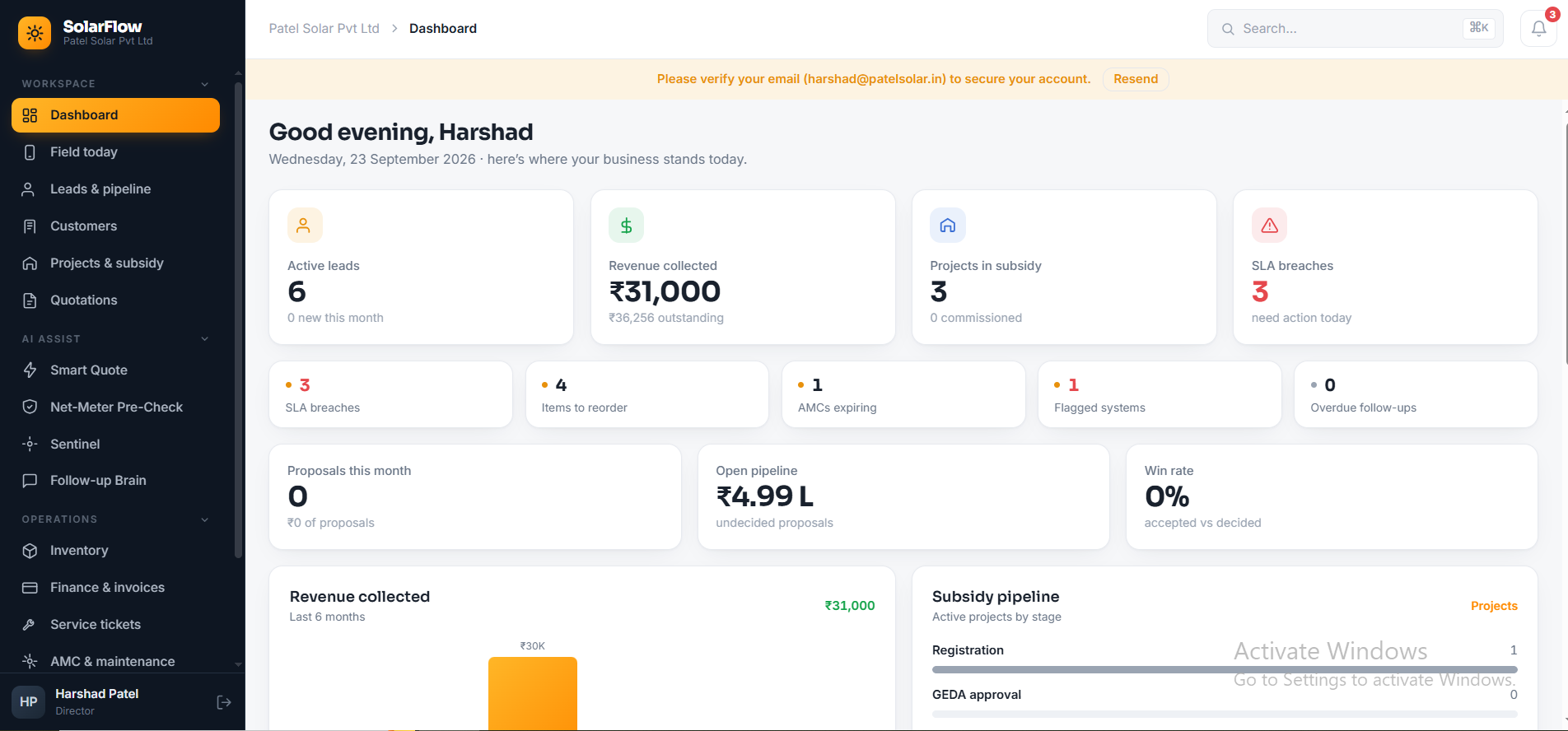Click the GEDA approval stage progress bar
1568x731 pixels.
point(1225,714)
